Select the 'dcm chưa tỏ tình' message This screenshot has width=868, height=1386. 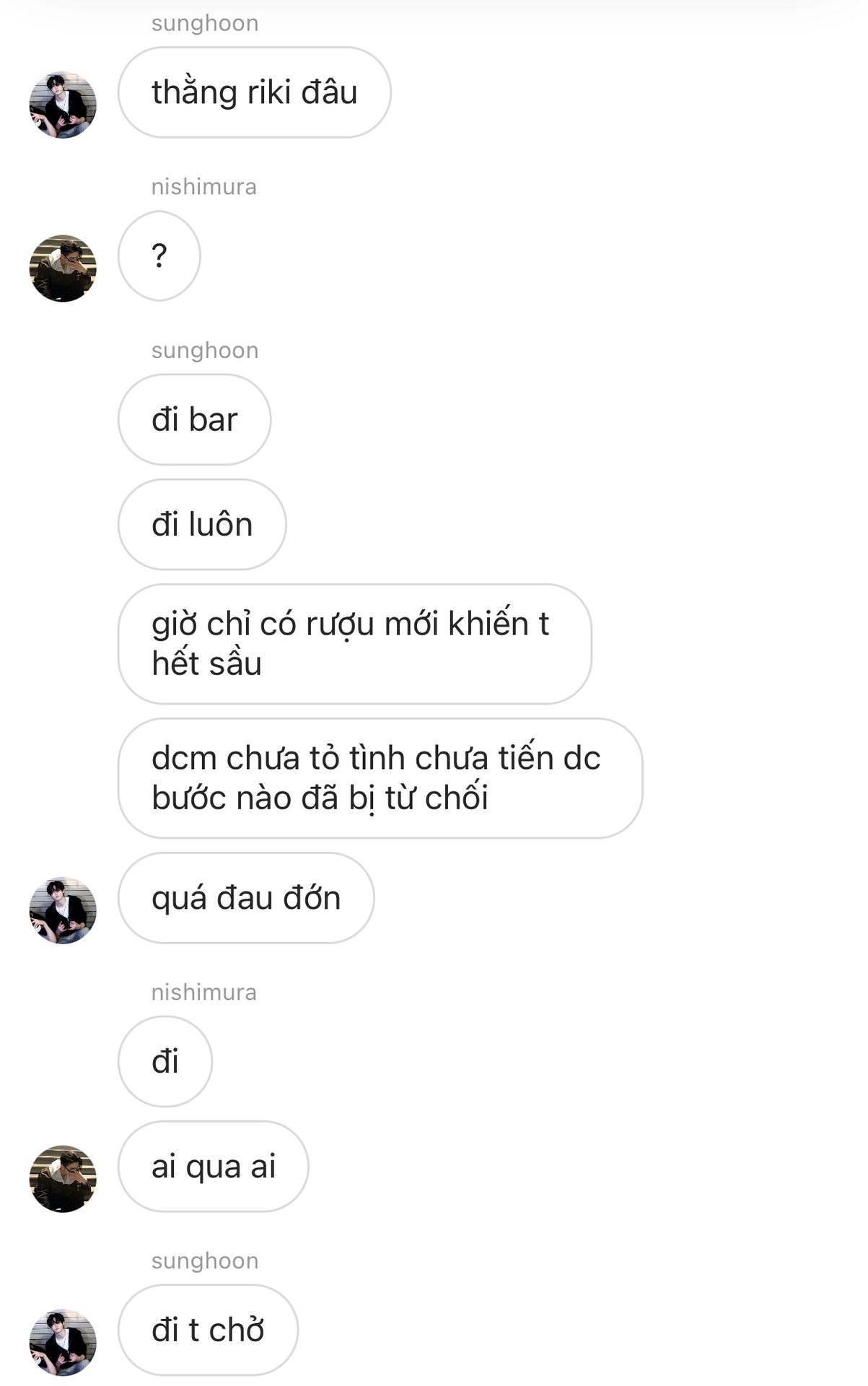tap(380, 778)
